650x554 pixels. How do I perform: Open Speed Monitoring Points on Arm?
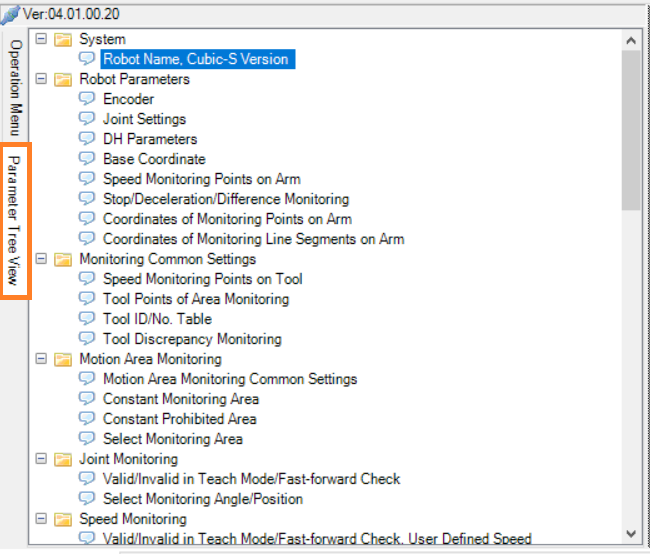pyautogui.click(x=201, y=179)
